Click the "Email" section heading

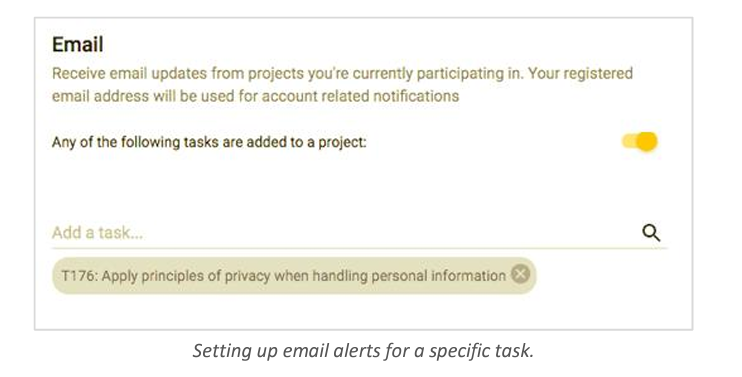point(78,45)
